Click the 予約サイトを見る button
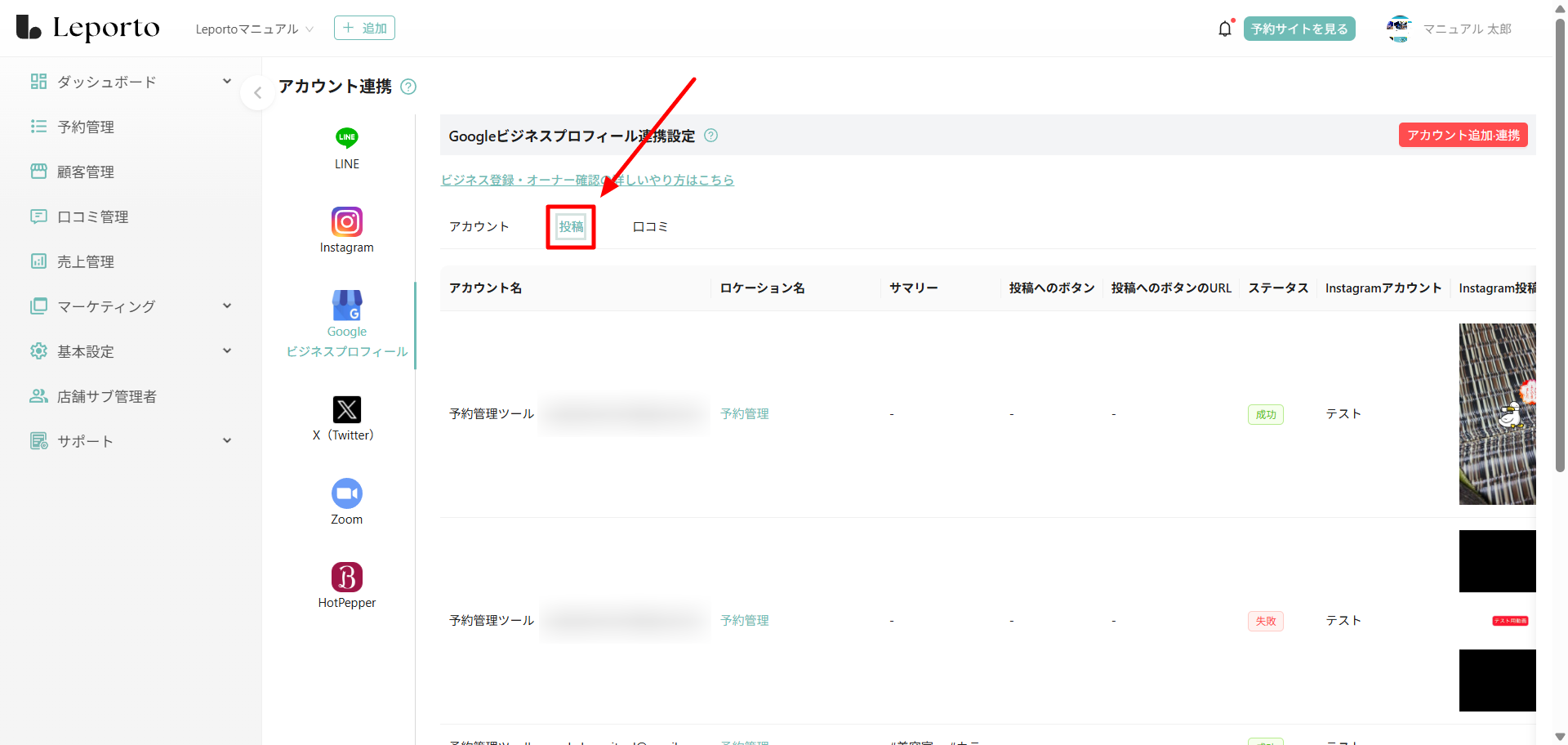Screen dimensions: 1568x745 (1298, 29)
